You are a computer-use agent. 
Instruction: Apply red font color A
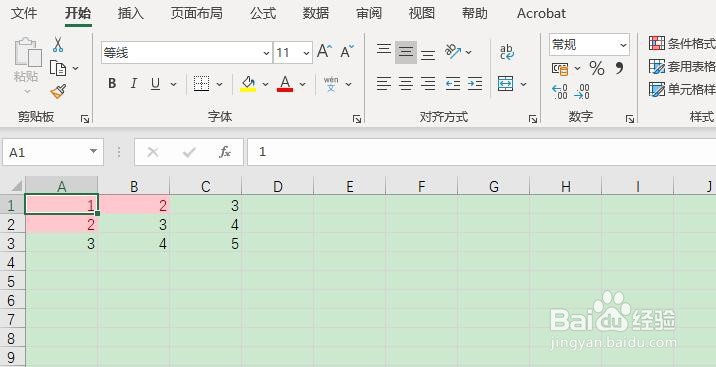pyautogui.click(x=285, y=84)
